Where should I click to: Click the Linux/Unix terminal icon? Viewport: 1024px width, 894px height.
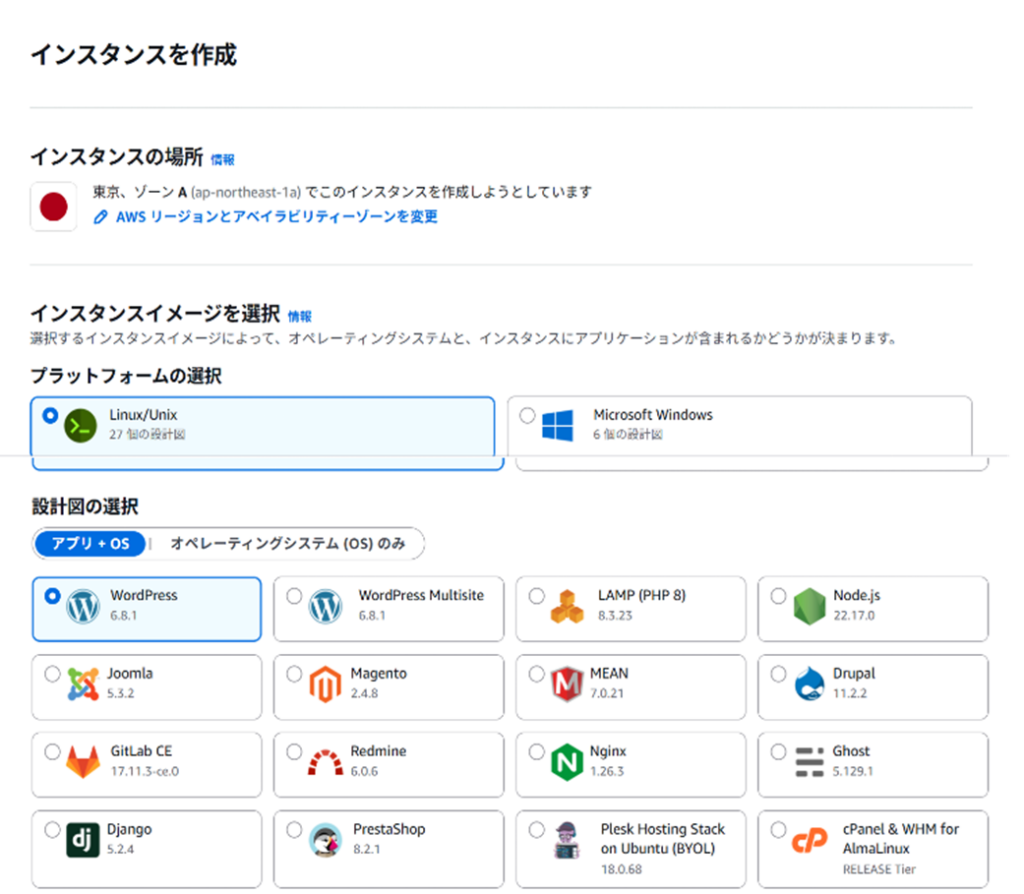(x=80, y=425)
